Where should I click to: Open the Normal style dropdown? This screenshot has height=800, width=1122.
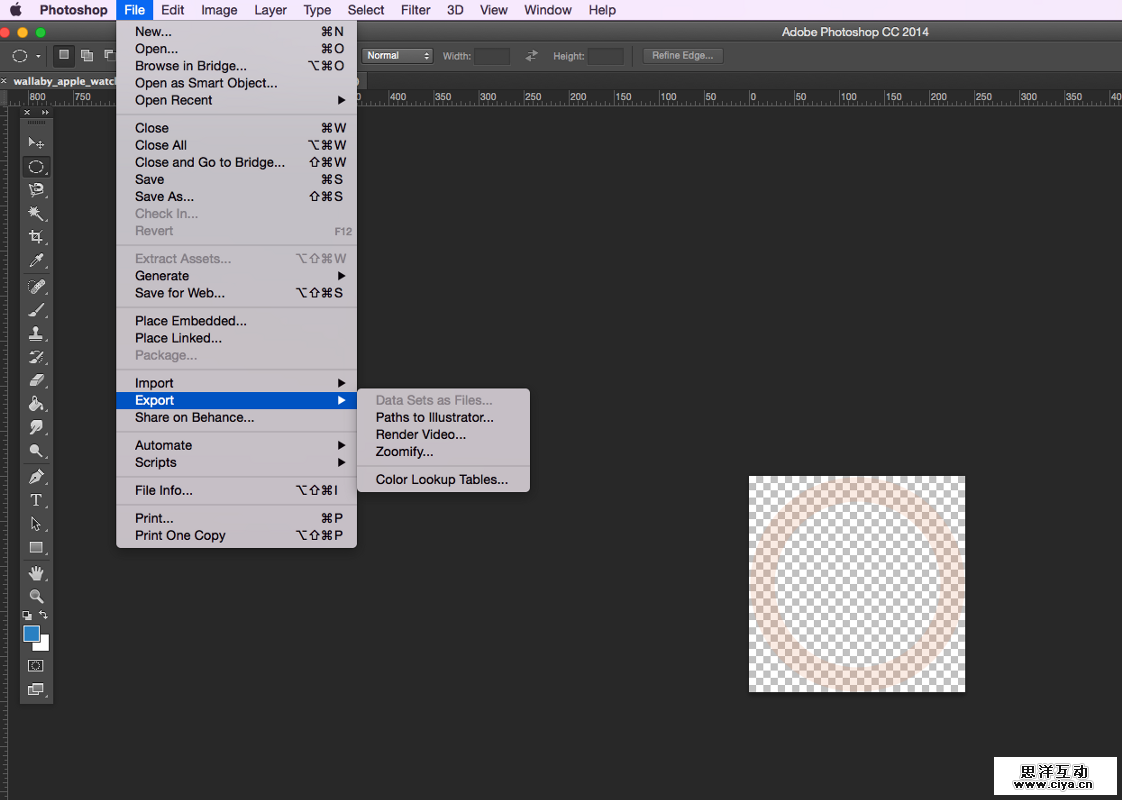pyautogui.click(x=397, y=56)
